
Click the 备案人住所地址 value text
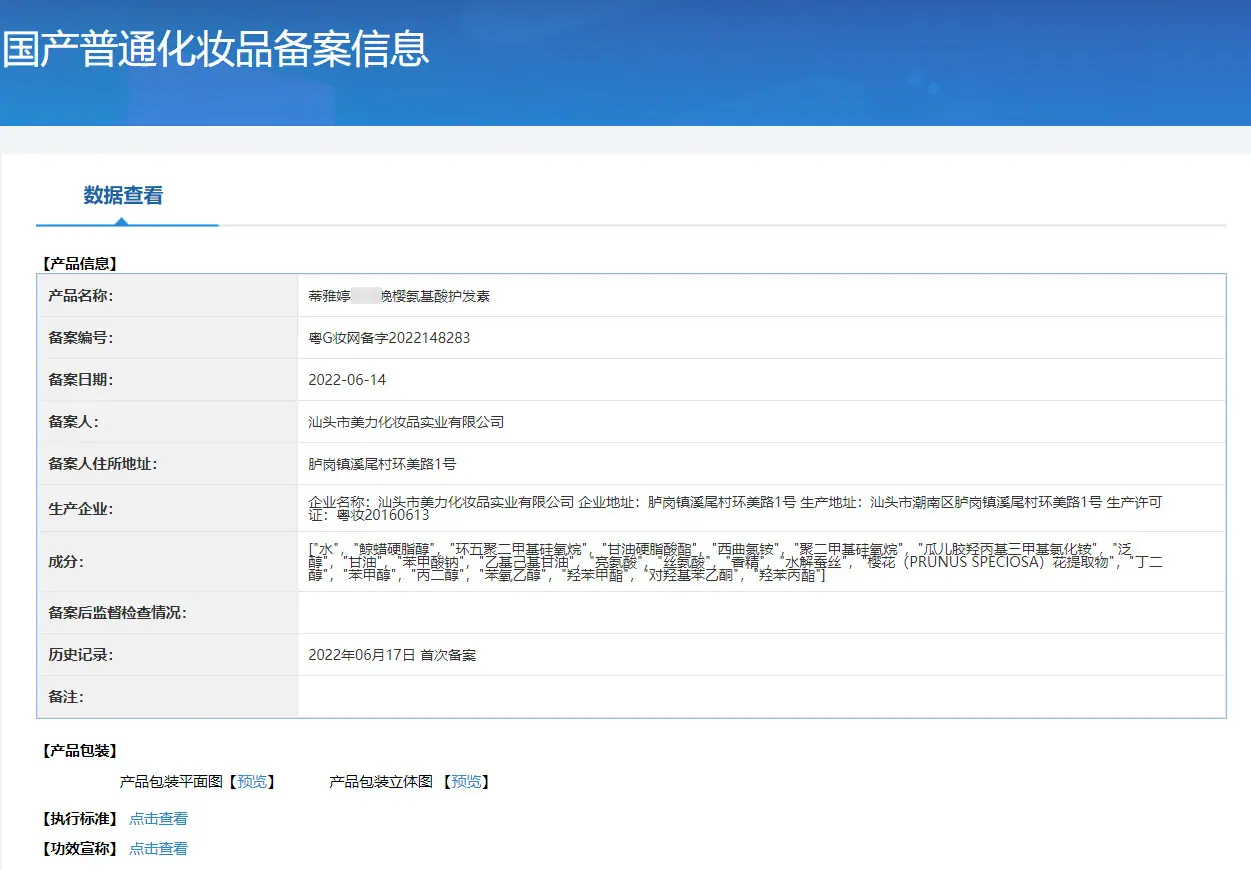tap(383, 464)
